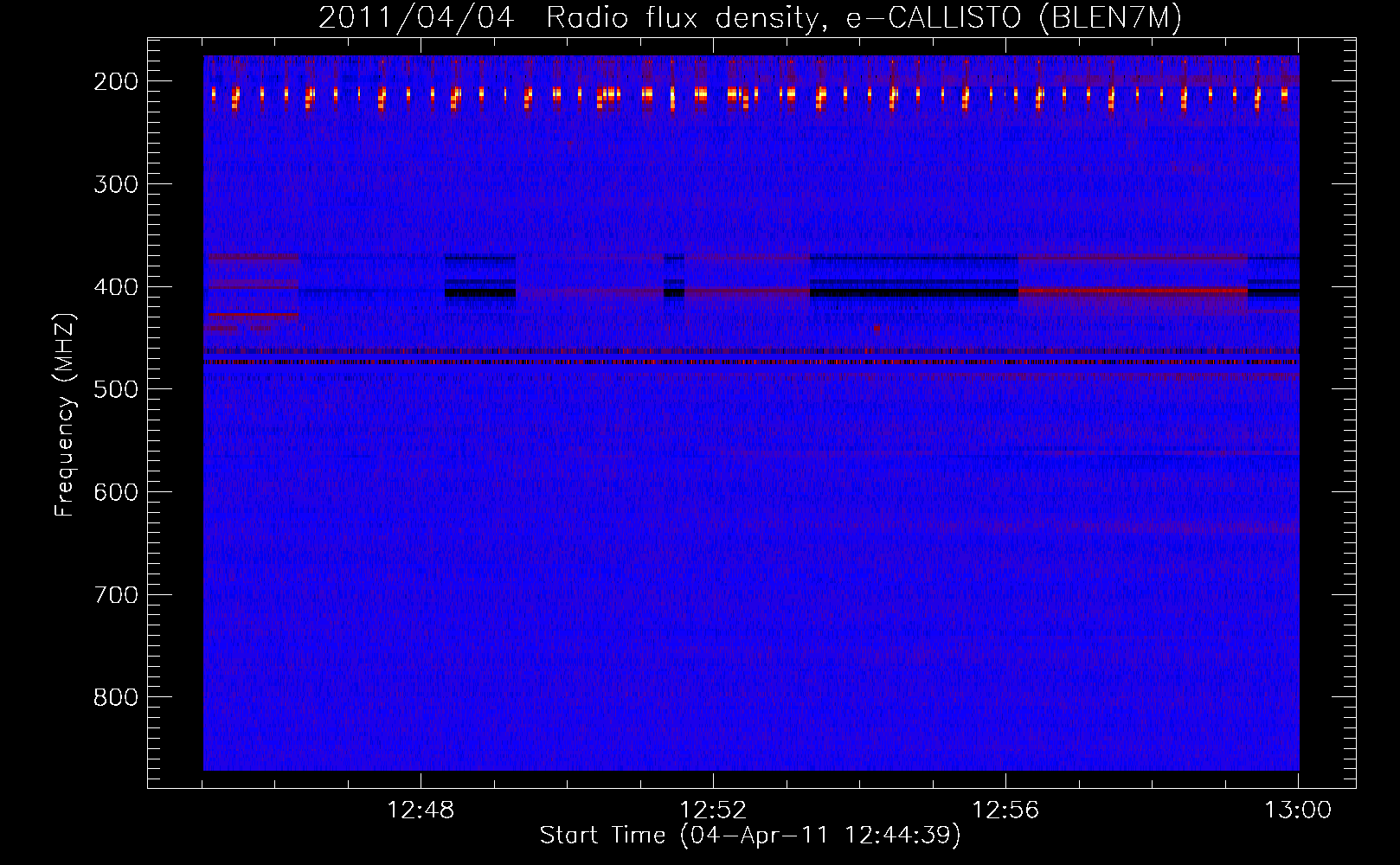1400x865 pixels.
Task: Click the Start Time axis caption
Action: coord(750,836)
